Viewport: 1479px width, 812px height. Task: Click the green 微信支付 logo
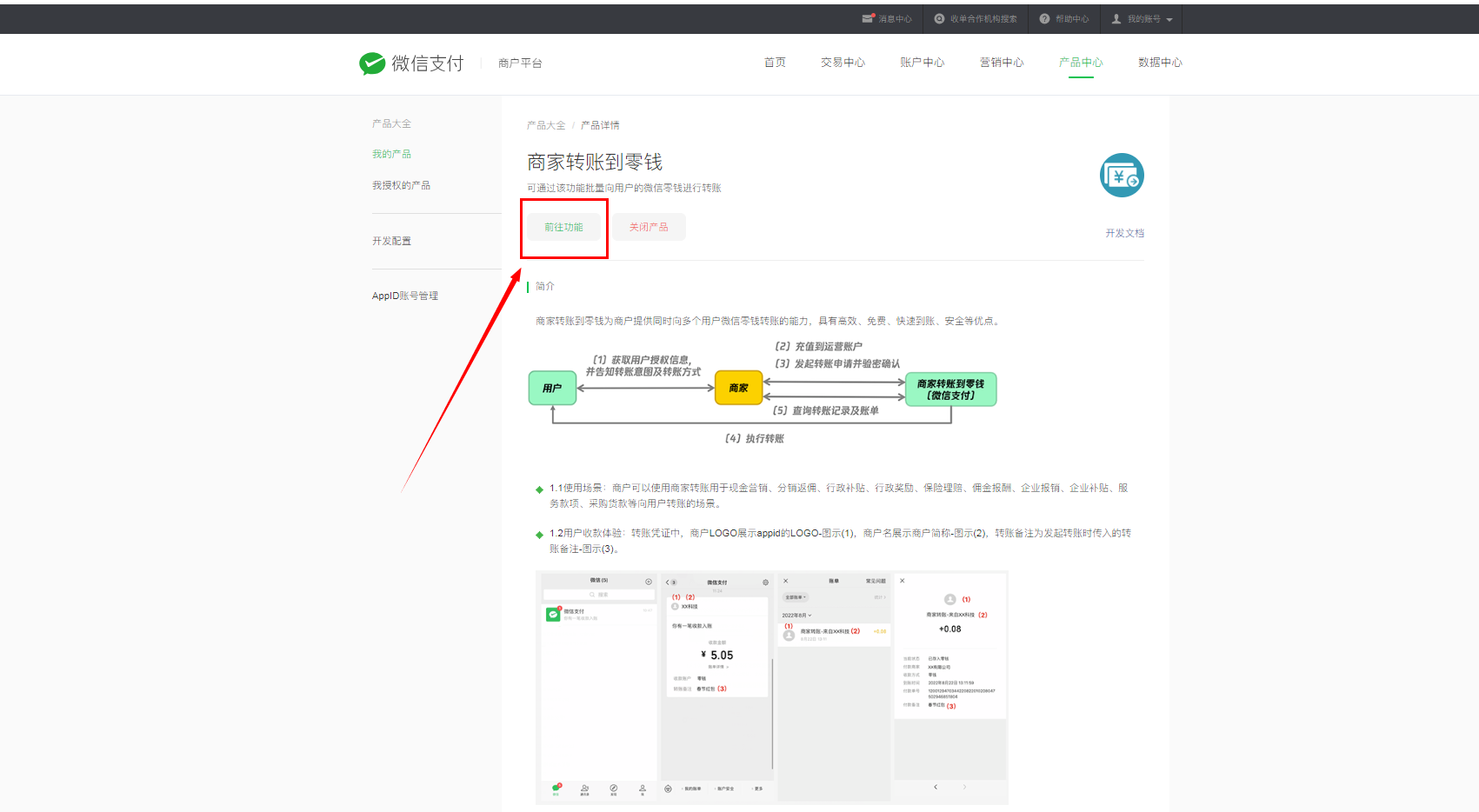pos(372,63)
